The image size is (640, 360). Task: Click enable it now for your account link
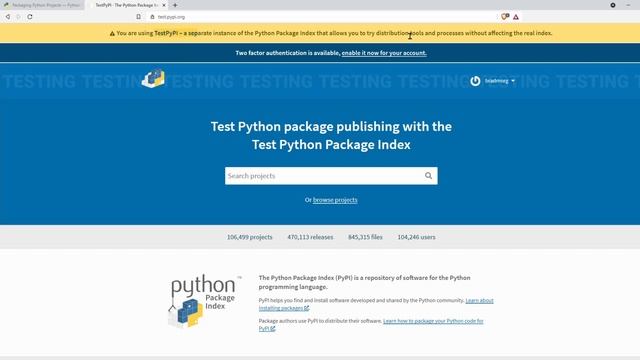click(x=384, y=53)
